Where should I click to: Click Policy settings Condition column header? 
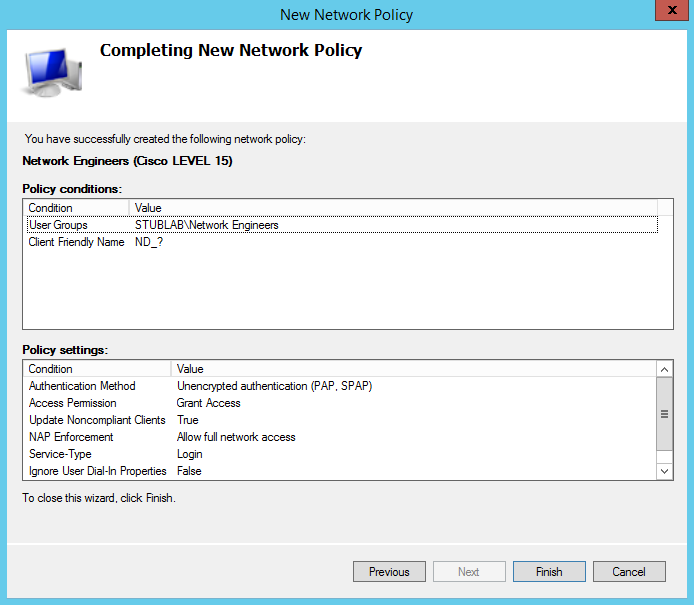97,369
